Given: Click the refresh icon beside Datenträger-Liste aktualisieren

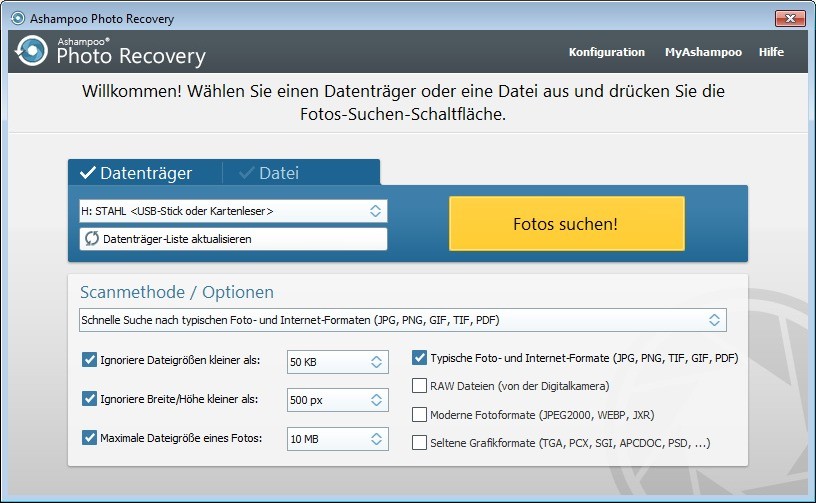Looking at the screenshot, I should [x=92, y=239].
